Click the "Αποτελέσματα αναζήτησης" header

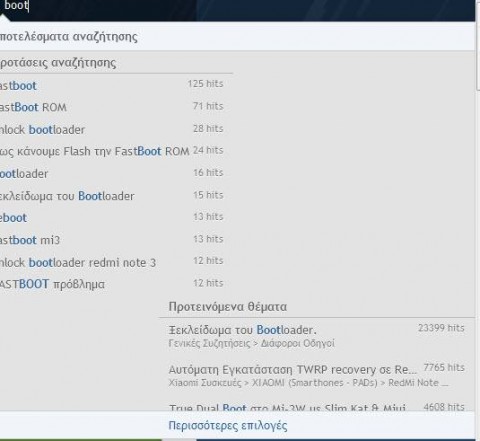(68, 36)
